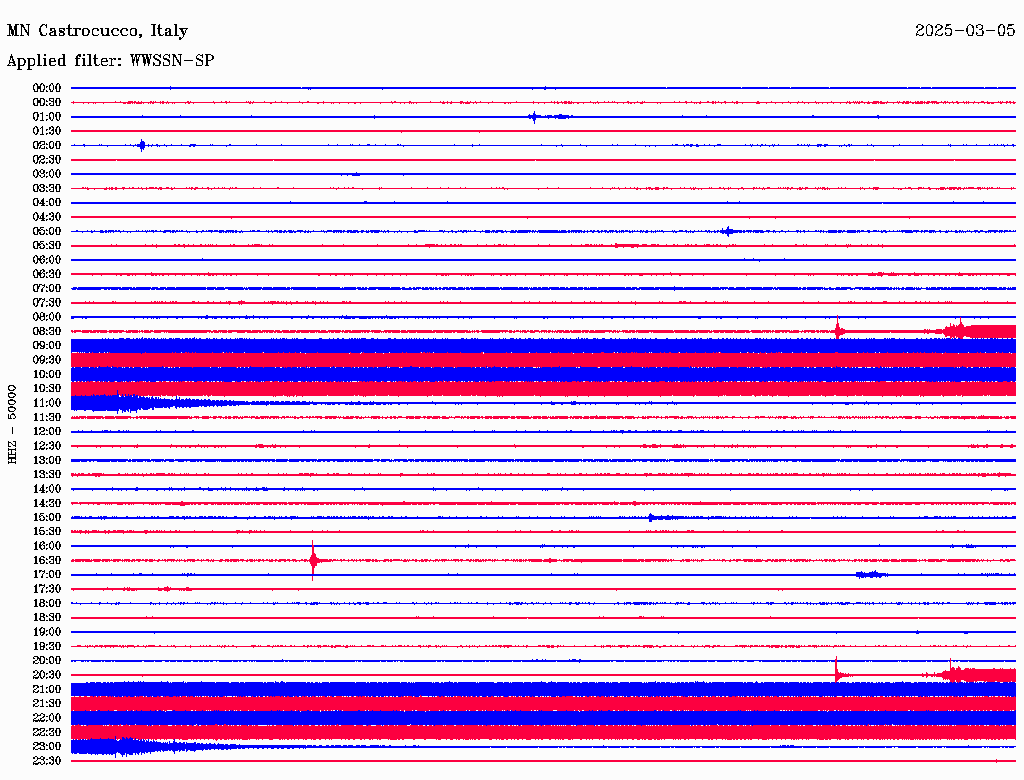Click the 09:30 time label

coord(46,360)
